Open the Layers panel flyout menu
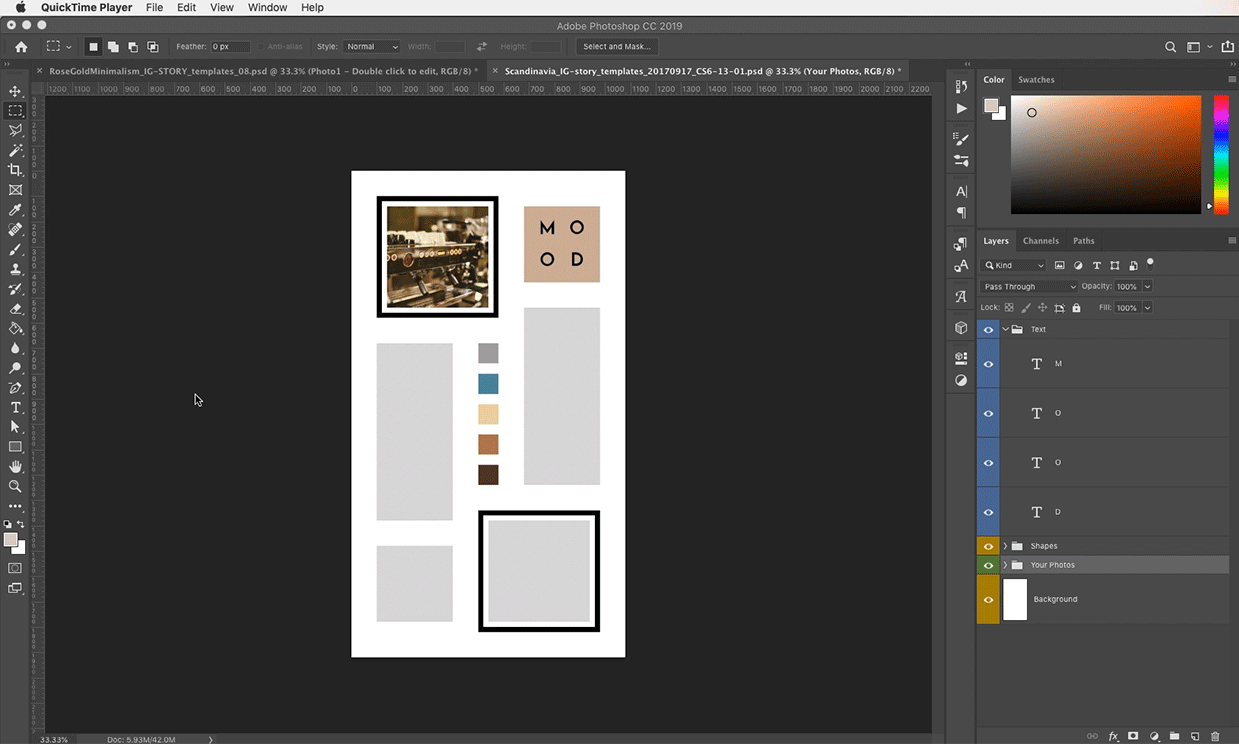This screenshot has width=1239, height=744. point(1231,241)
